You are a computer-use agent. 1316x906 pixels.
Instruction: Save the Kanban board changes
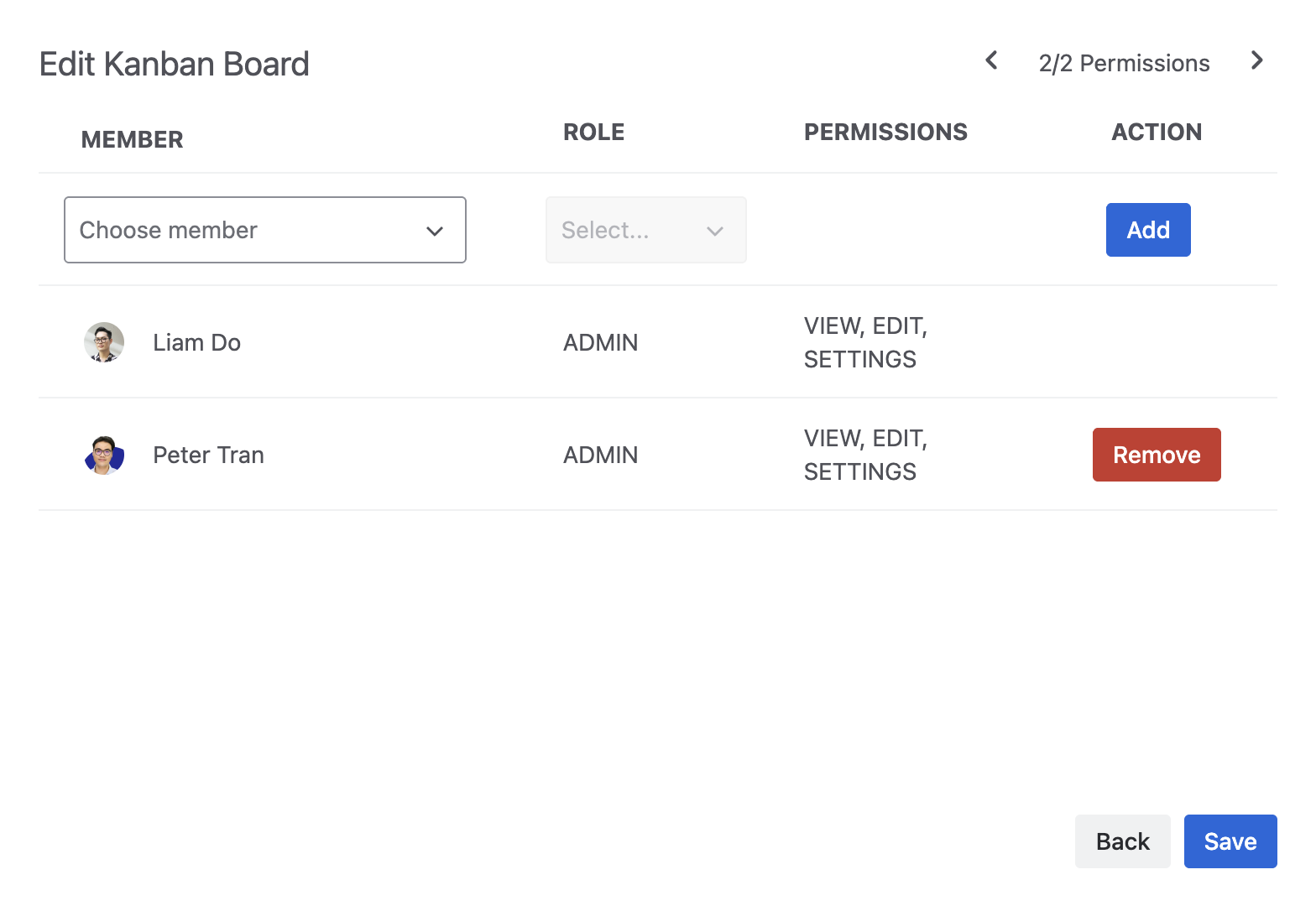pyautogui.click(x=1230, y=841)
